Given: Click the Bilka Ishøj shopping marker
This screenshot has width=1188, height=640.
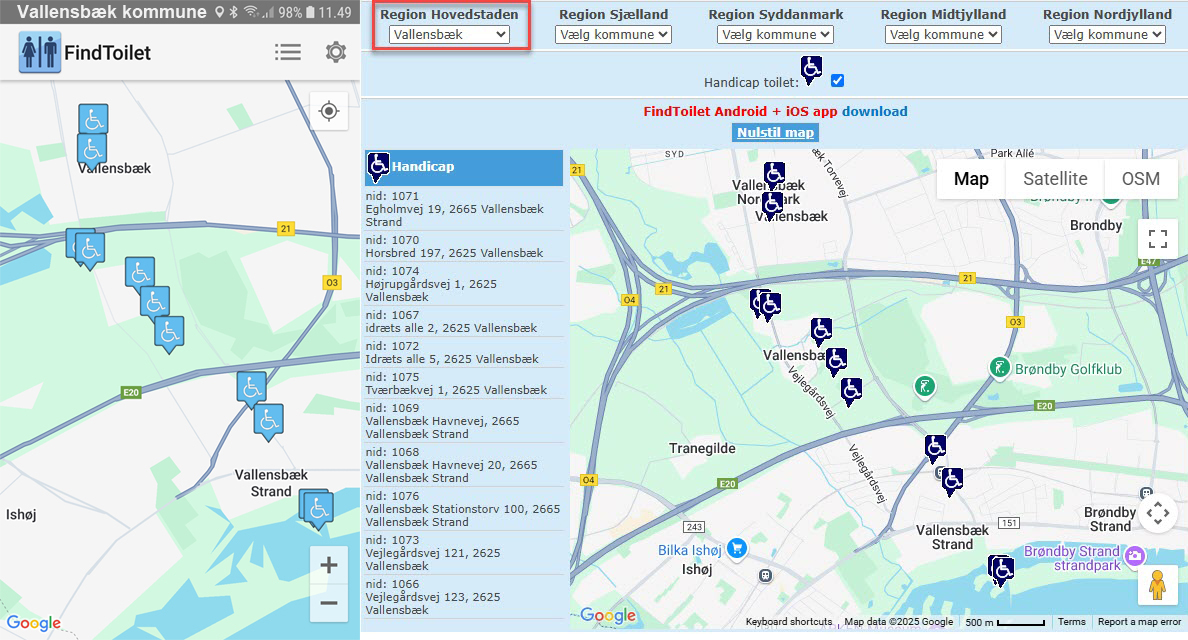Looking at the screenshot, I should [736, 548].
